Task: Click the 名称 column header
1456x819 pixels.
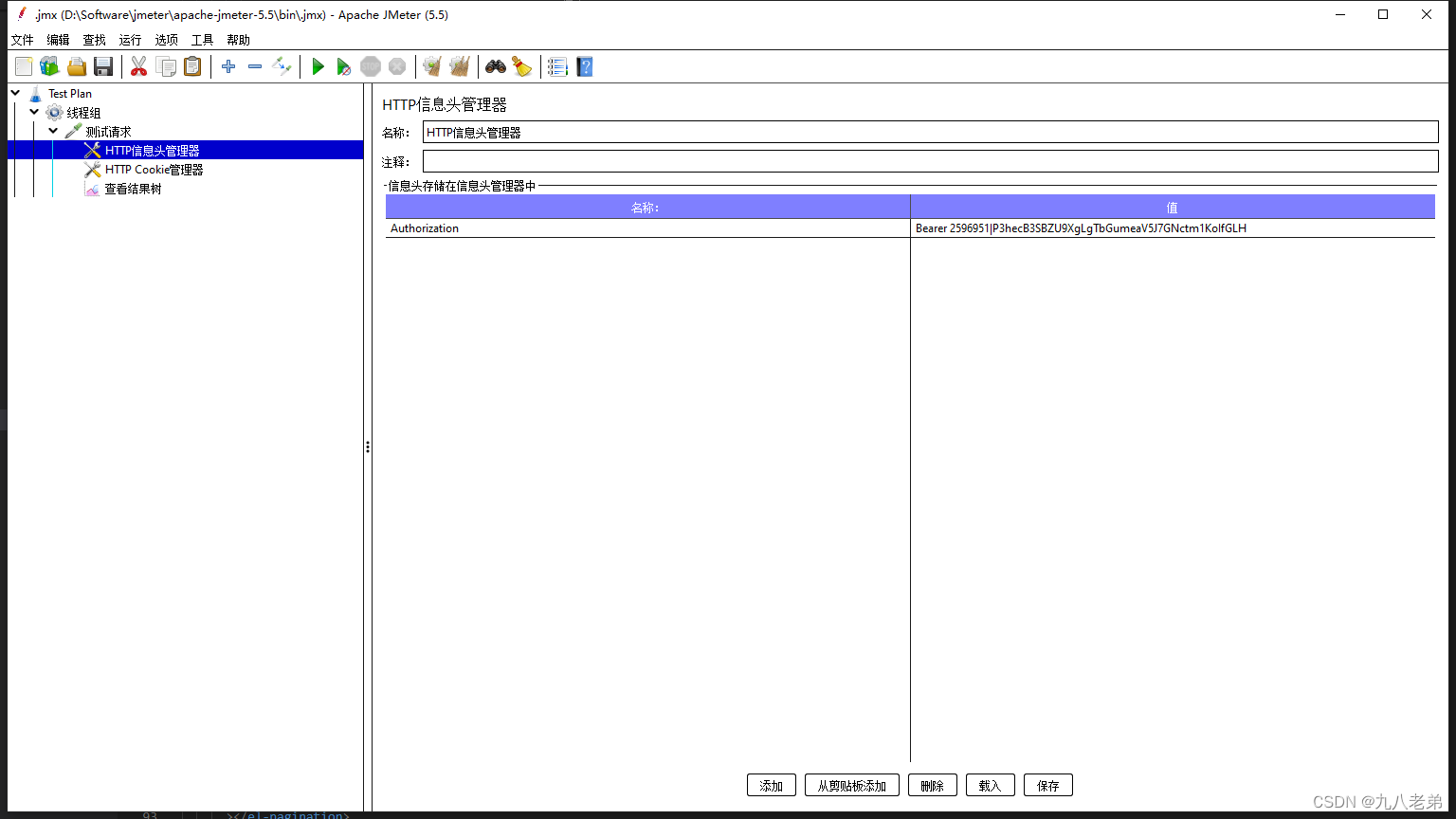Action: point(647,208)
